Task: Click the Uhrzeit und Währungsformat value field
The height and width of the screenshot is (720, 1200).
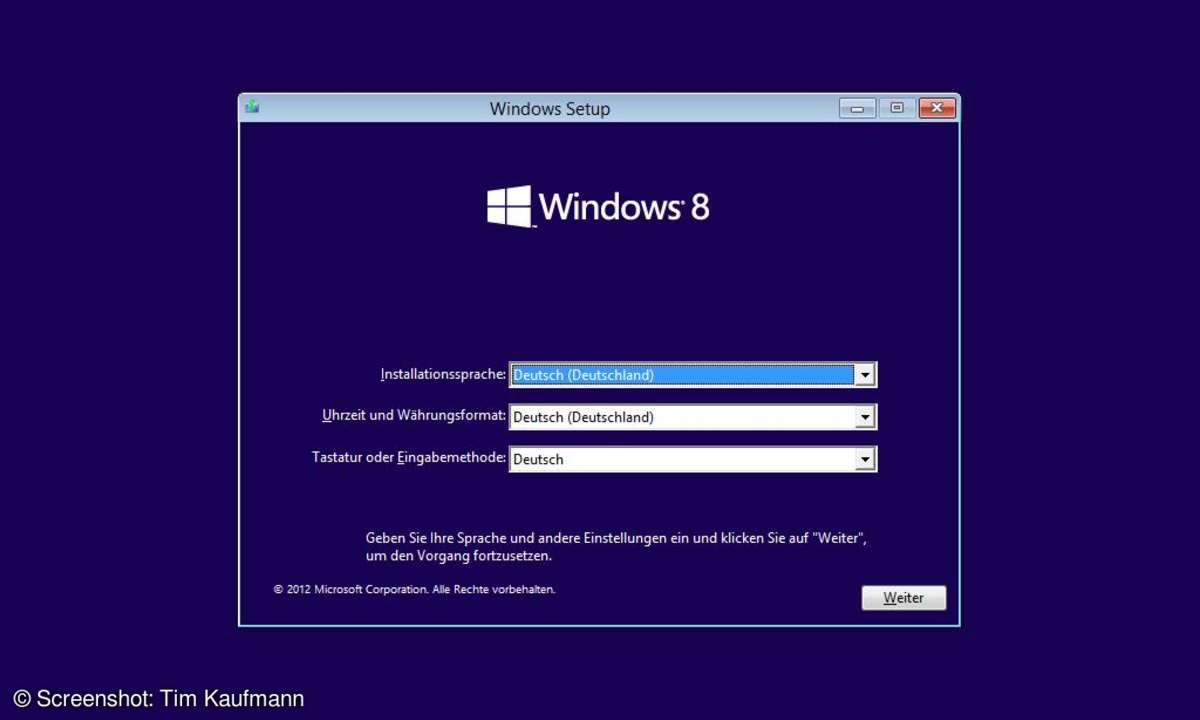Action: point(692,417)
